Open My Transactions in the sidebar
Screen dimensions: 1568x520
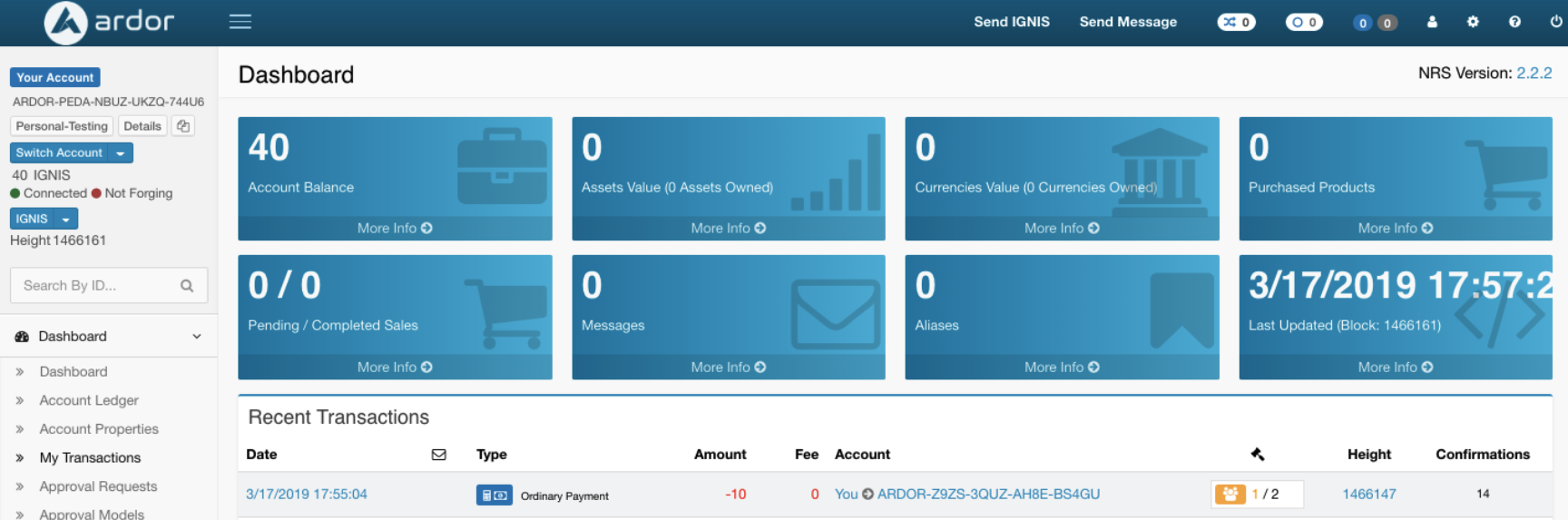pyautogui.click(x=90, y=458)
